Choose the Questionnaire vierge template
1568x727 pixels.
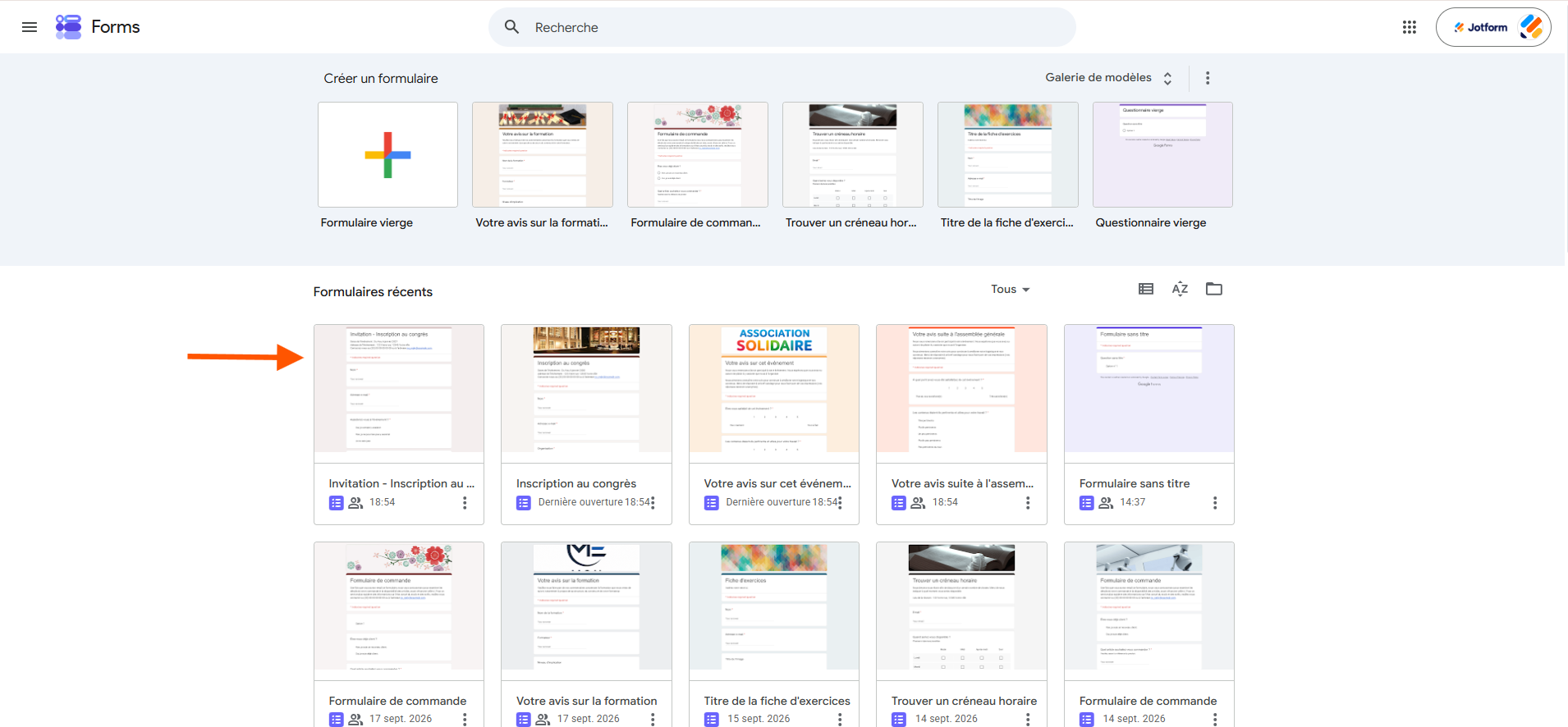[x=1162, y=154]
